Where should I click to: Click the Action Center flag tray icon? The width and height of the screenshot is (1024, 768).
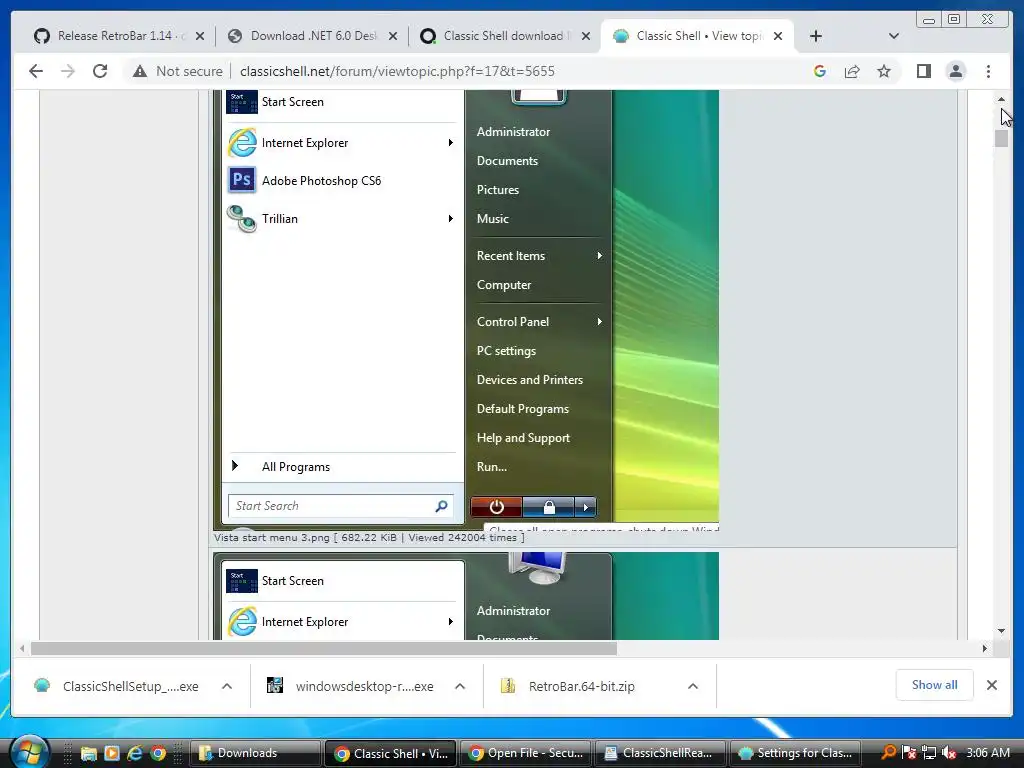pyautogui.click(x=908, y=753)
